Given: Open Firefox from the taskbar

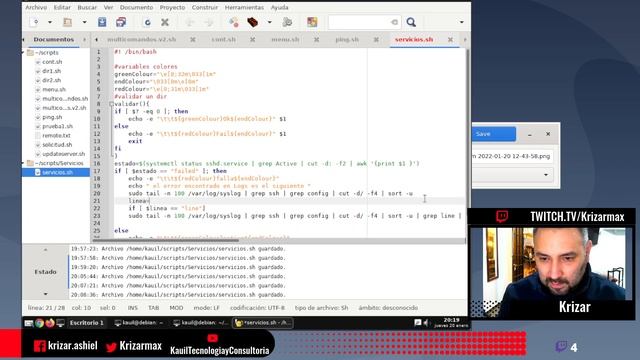Looking at the screenshot, I should [x=50, y=323].
